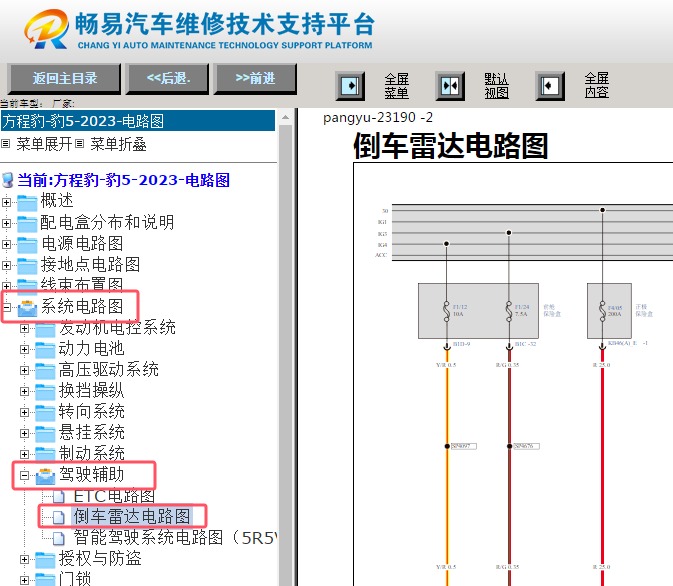Click the folder icon next to 授权与防盗
The width and height of the screenshot is (673, 586).
pyautogui.click(x=45, y=560)
